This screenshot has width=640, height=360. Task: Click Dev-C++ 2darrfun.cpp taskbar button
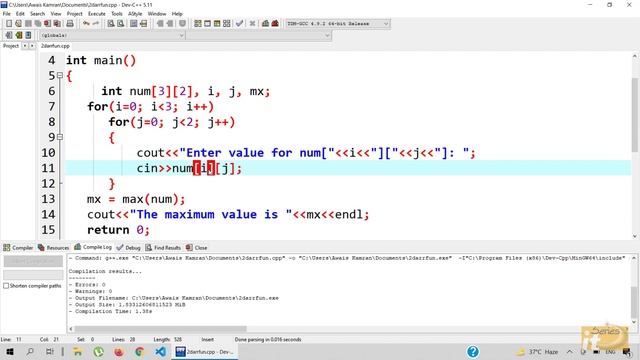(x=205, y=352)
